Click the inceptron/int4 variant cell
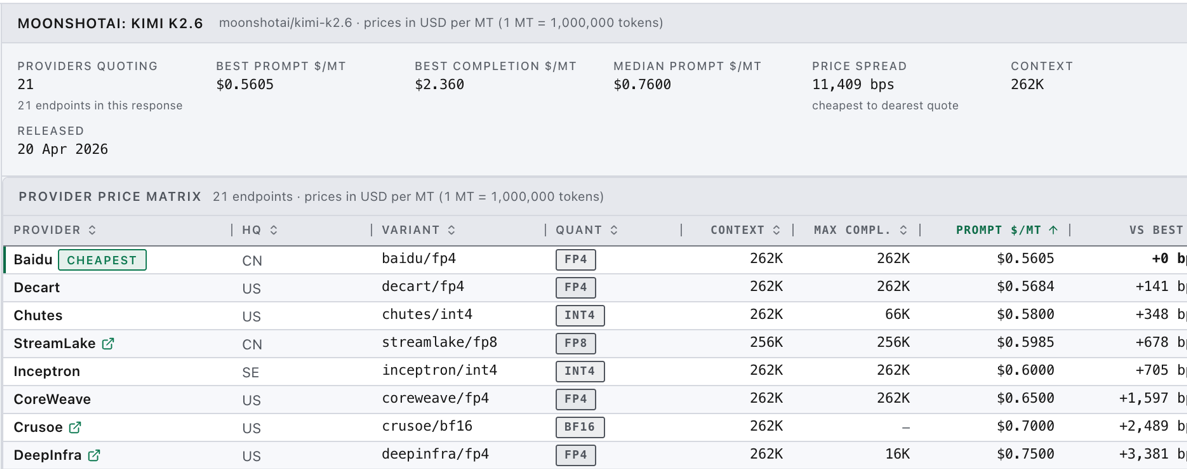Screen dimensions: 1187x469 tap(439, 371)
